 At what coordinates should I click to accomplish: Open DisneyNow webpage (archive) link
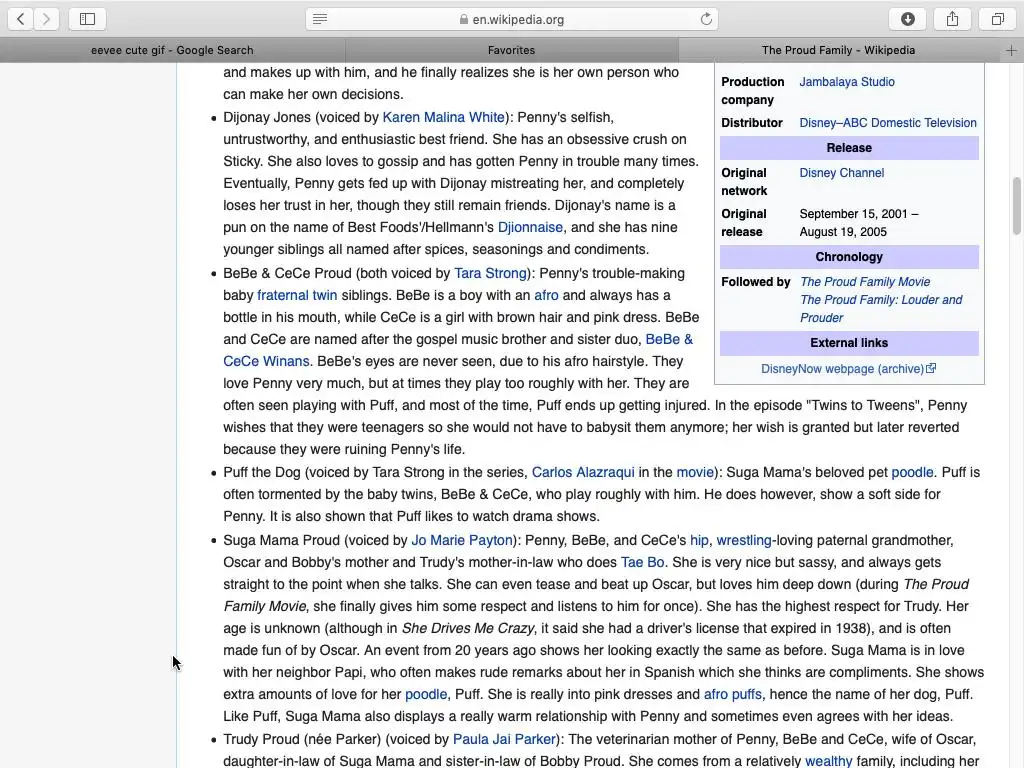point(842,369)
